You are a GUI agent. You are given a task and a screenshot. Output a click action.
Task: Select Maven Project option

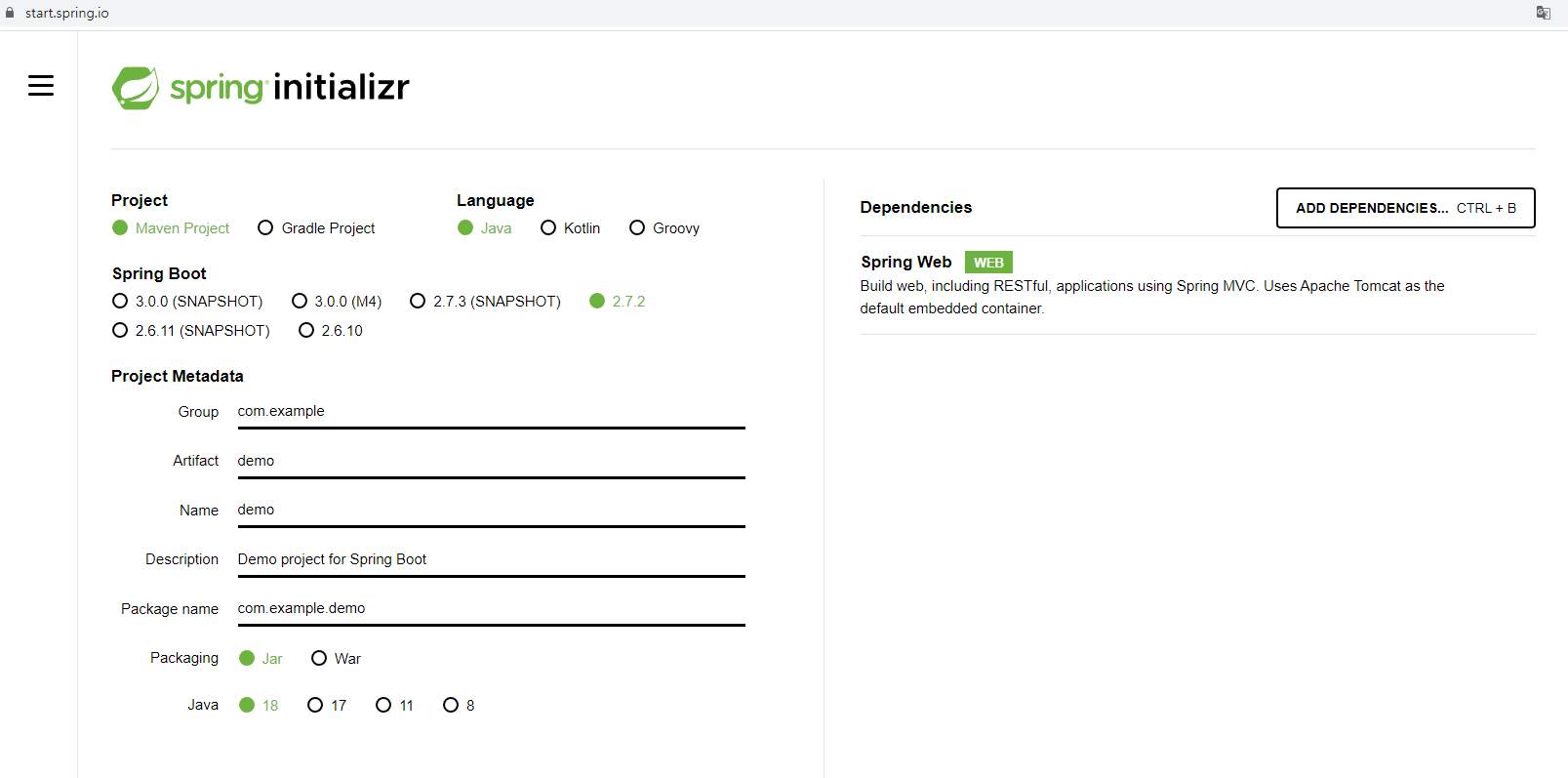[171, 227]
